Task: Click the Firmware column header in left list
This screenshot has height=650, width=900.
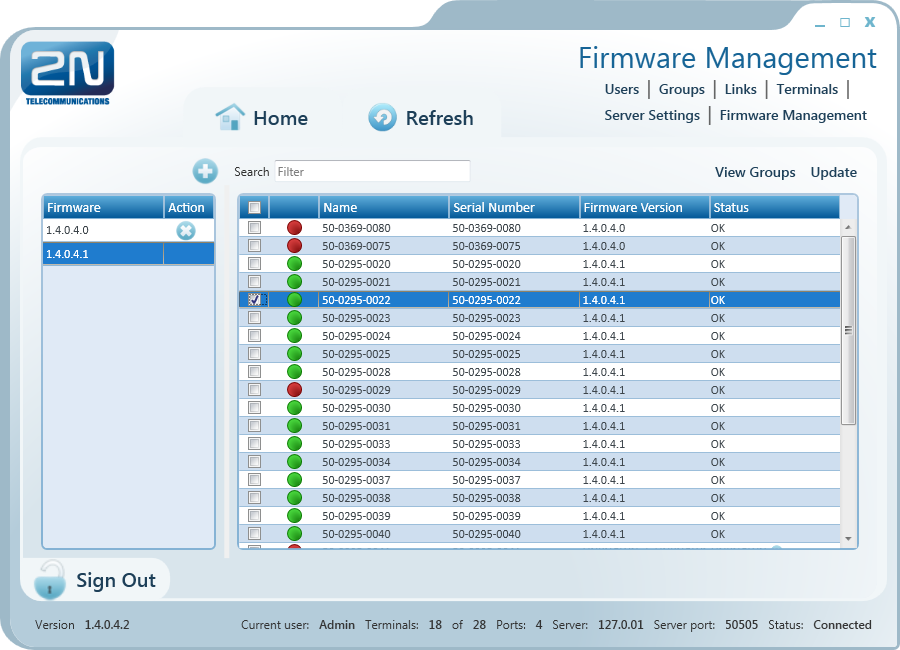Action: [103, 207]
